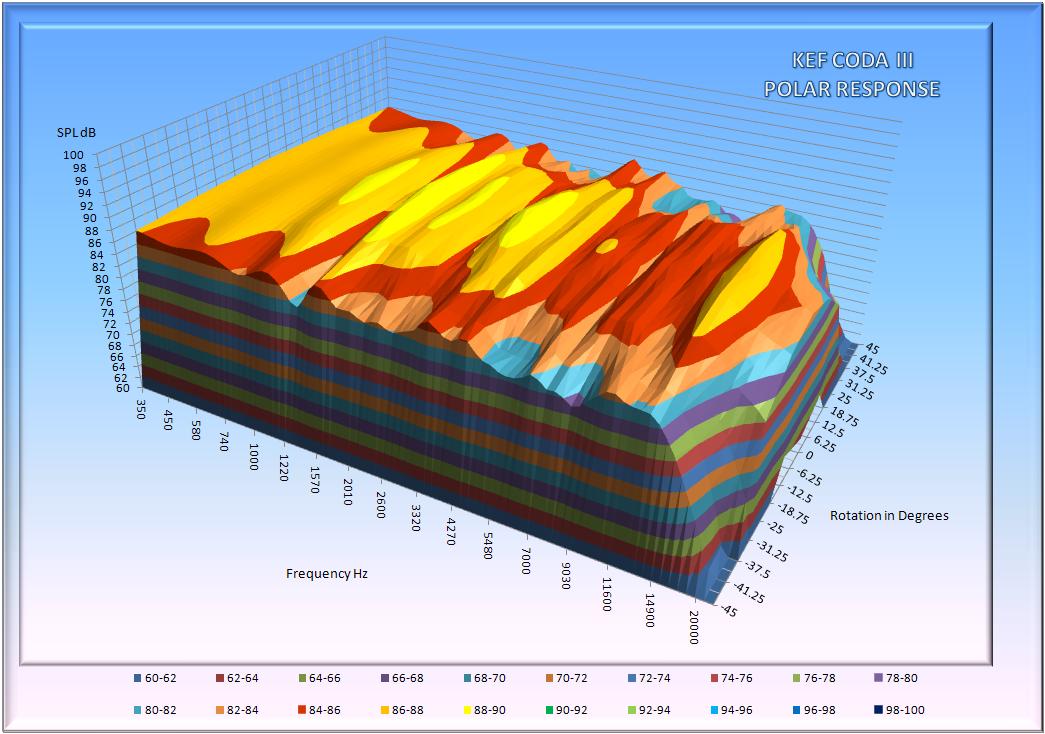Select the 92-94 legend swatch
1045x734 pixels.
click(632, 710)
